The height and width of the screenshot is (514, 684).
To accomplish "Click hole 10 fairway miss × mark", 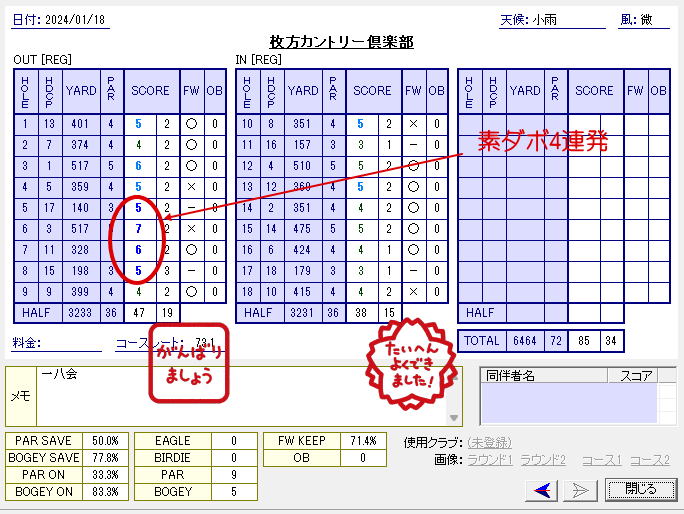I will pos(414,124).
